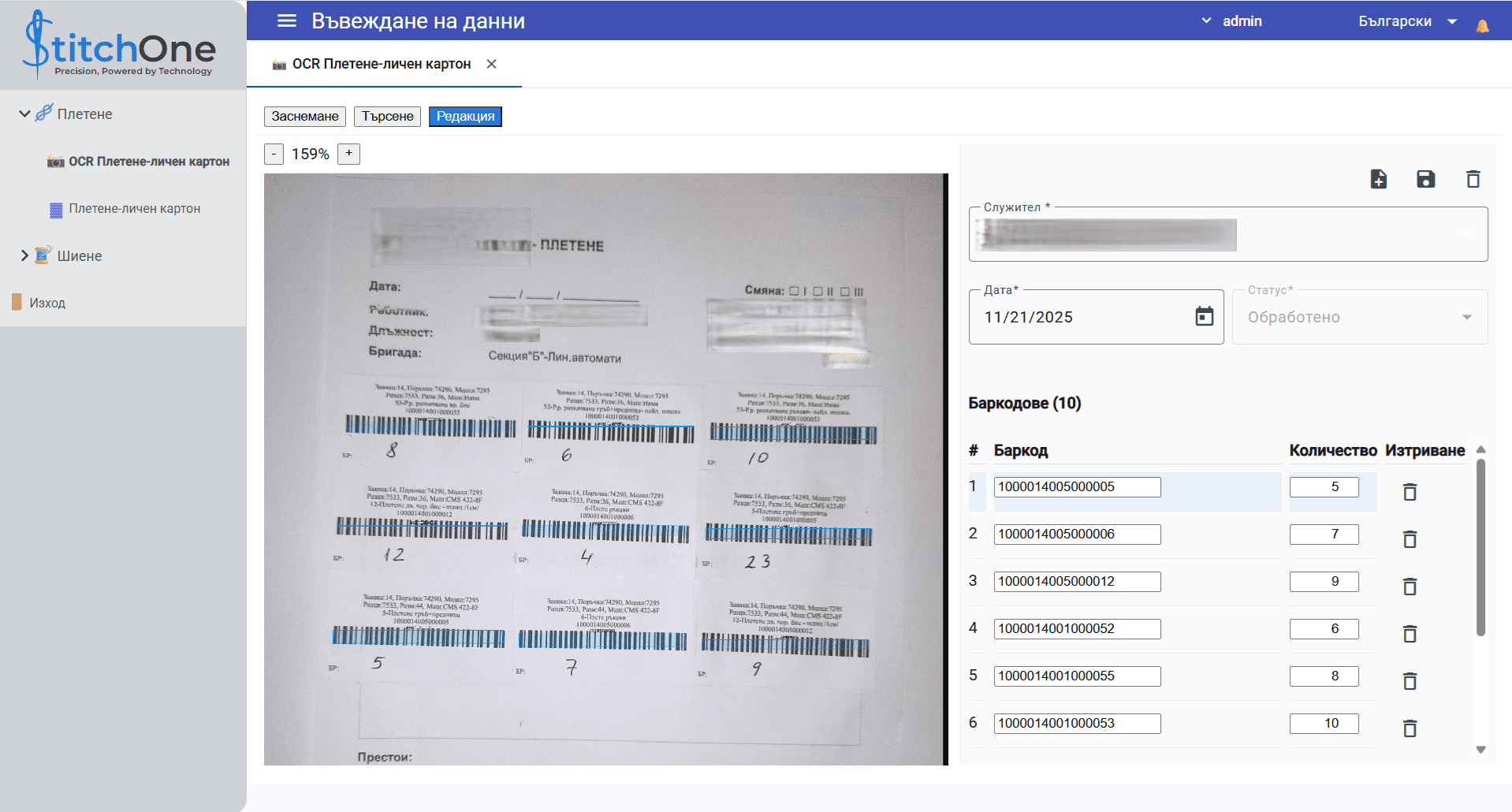Delete barcode row 4 with trash icon
Image resolution: width=1512 pixels, height=812 pixels.
pos(1410,634)
